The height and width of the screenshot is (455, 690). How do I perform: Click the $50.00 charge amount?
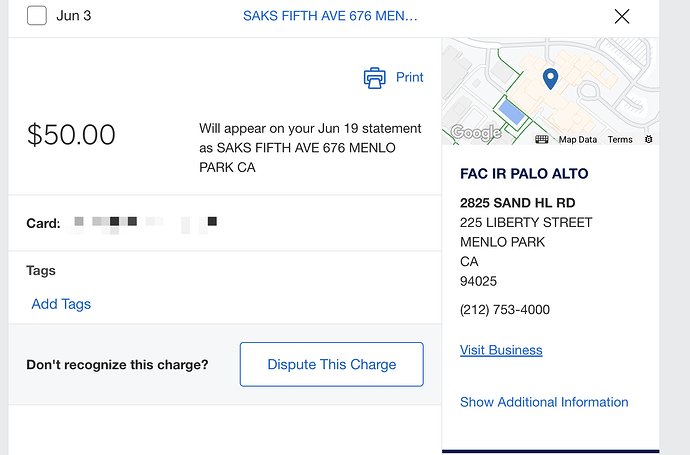click(x=71, y=135)
